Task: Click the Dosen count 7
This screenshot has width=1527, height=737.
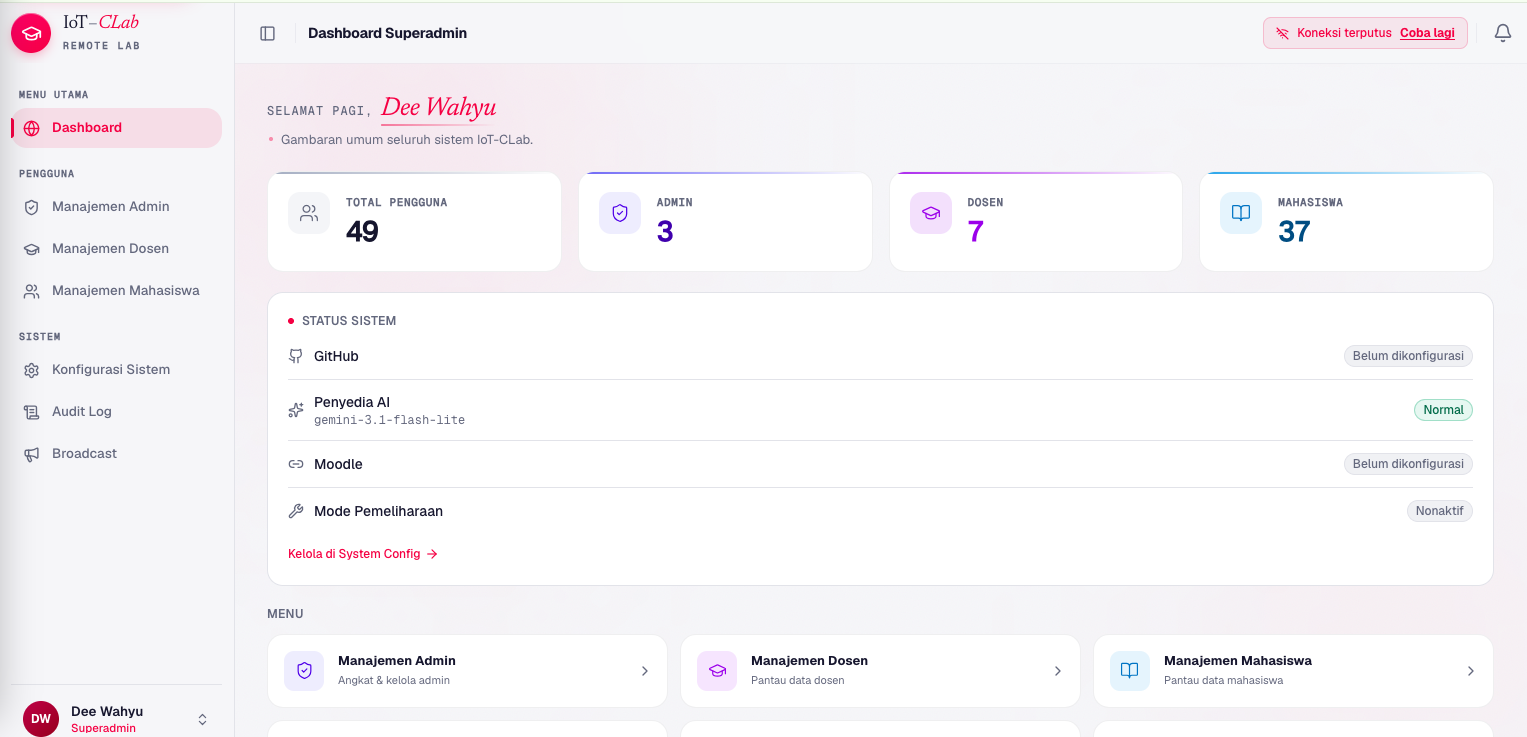Action: [976, 232]
